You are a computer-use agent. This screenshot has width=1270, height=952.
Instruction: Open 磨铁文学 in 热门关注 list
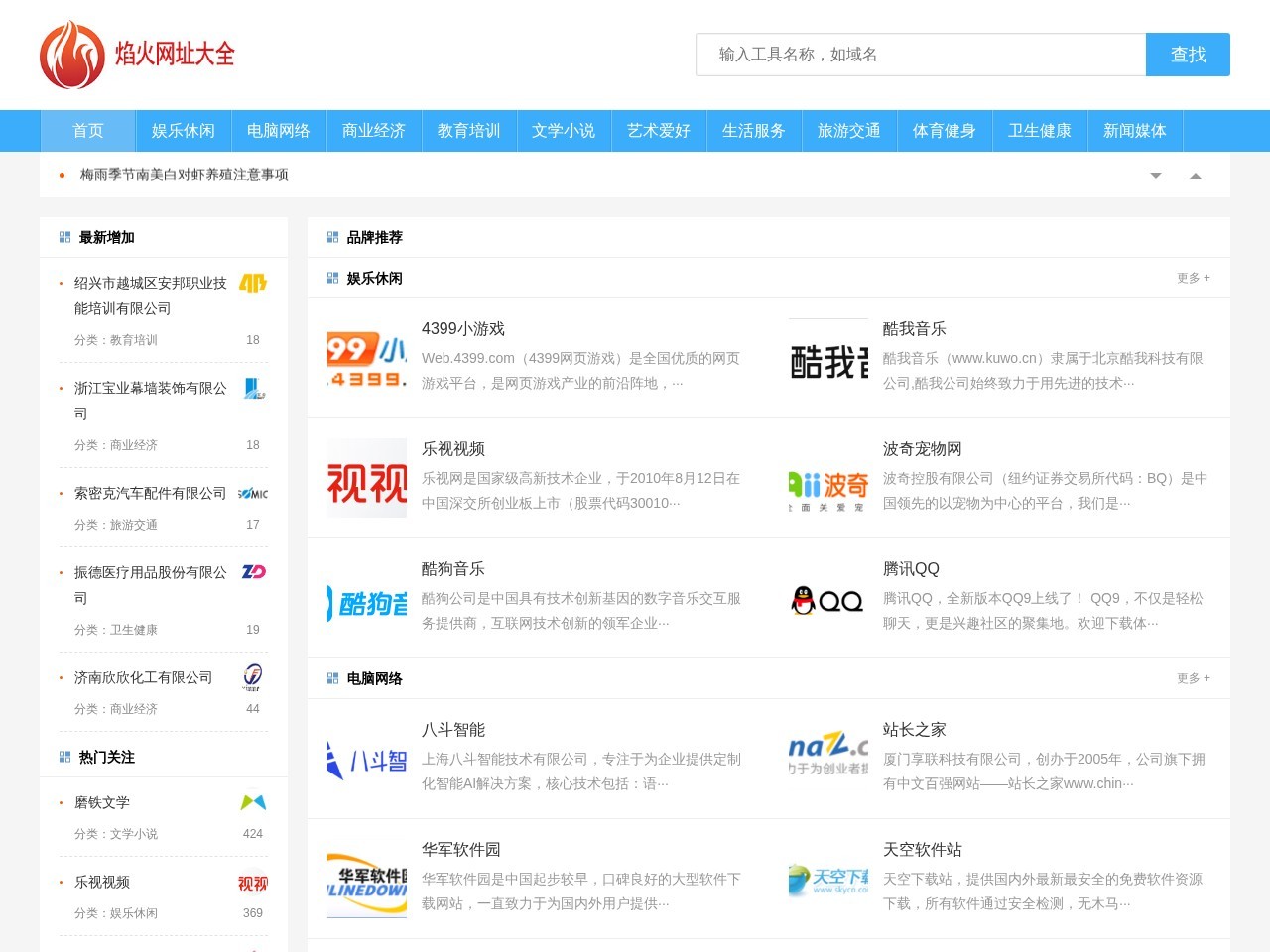tap(102, 802)
